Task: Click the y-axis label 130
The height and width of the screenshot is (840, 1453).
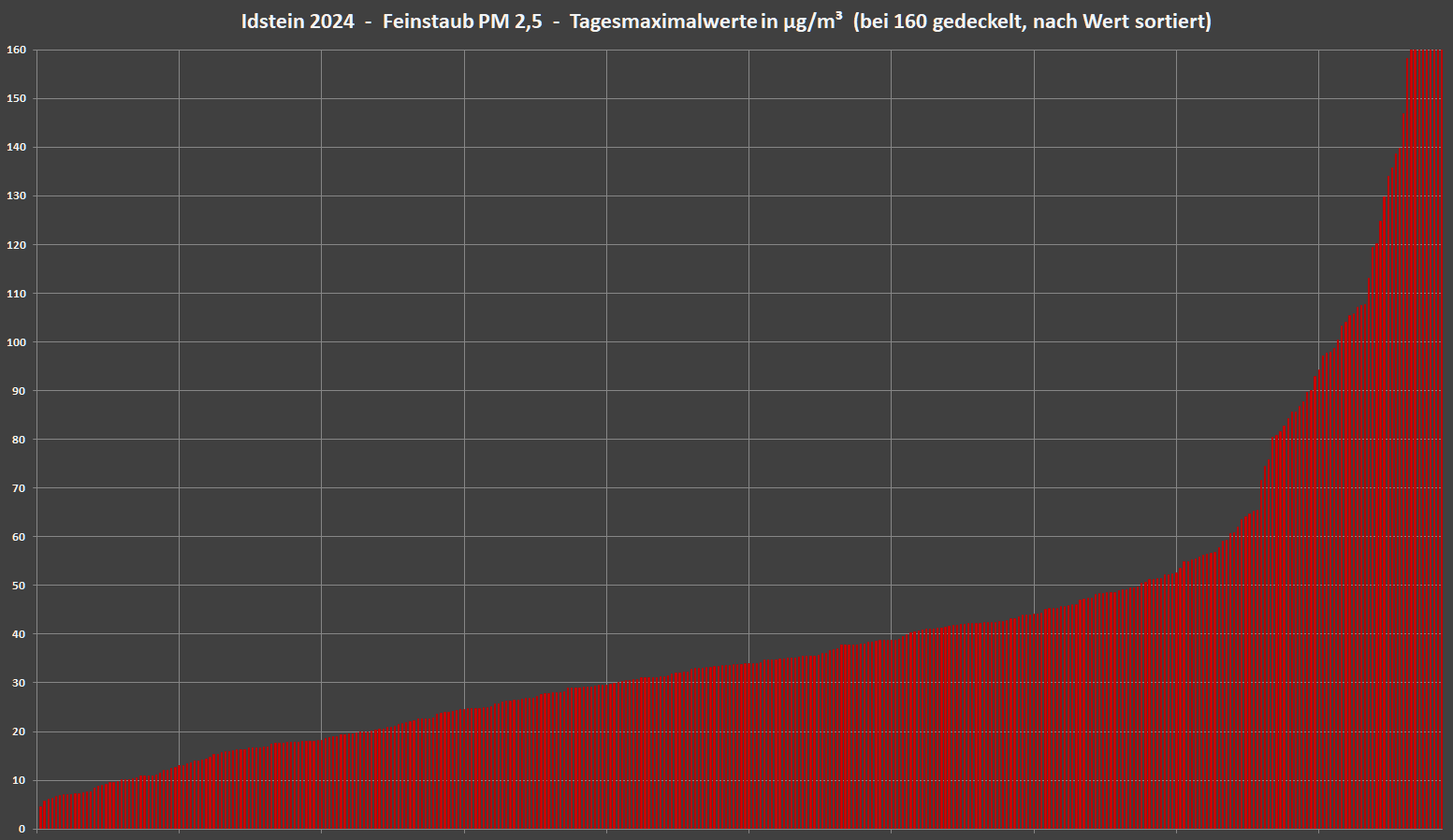Action: (x=16, y=196)
